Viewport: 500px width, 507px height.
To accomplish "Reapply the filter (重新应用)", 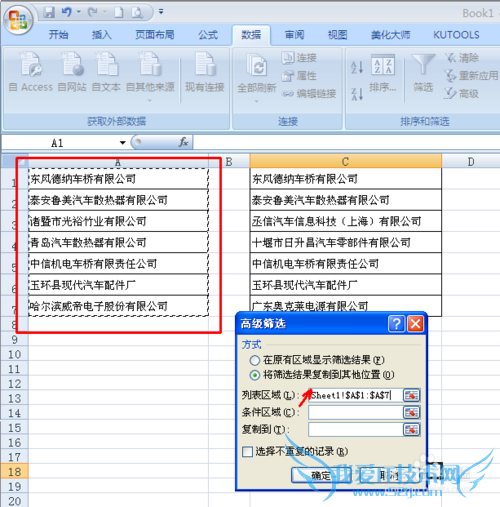I will [x=471, y=76].
